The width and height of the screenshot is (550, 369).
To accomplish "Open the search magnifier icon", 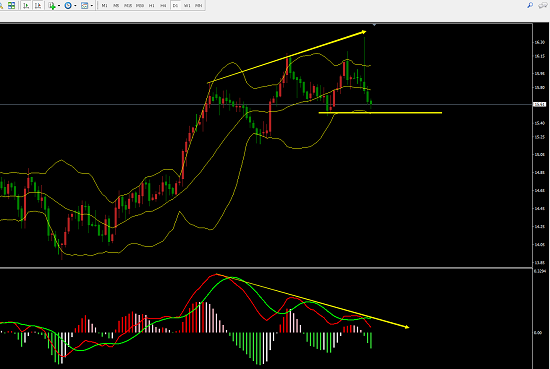I will 530,5.
